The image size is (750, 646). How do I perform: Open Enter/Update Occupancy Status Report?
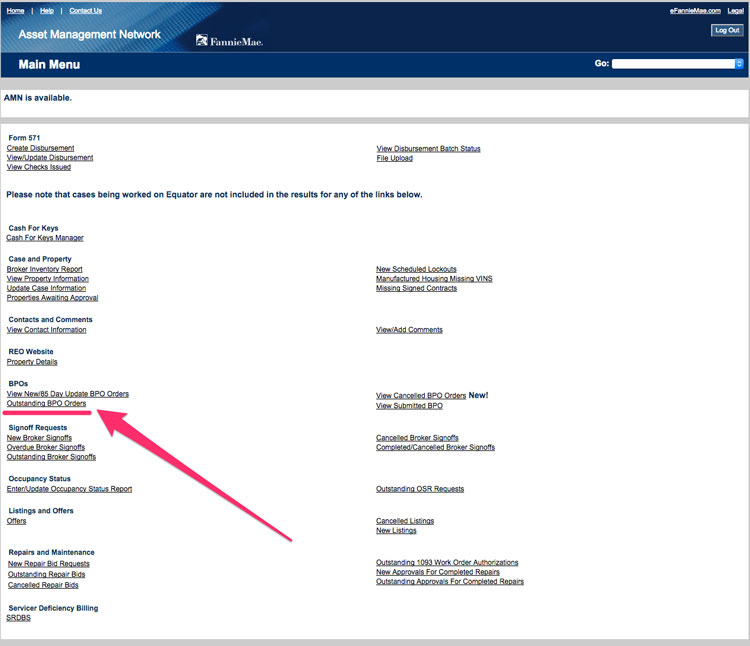pyautogui.click(x=69, y=489)
